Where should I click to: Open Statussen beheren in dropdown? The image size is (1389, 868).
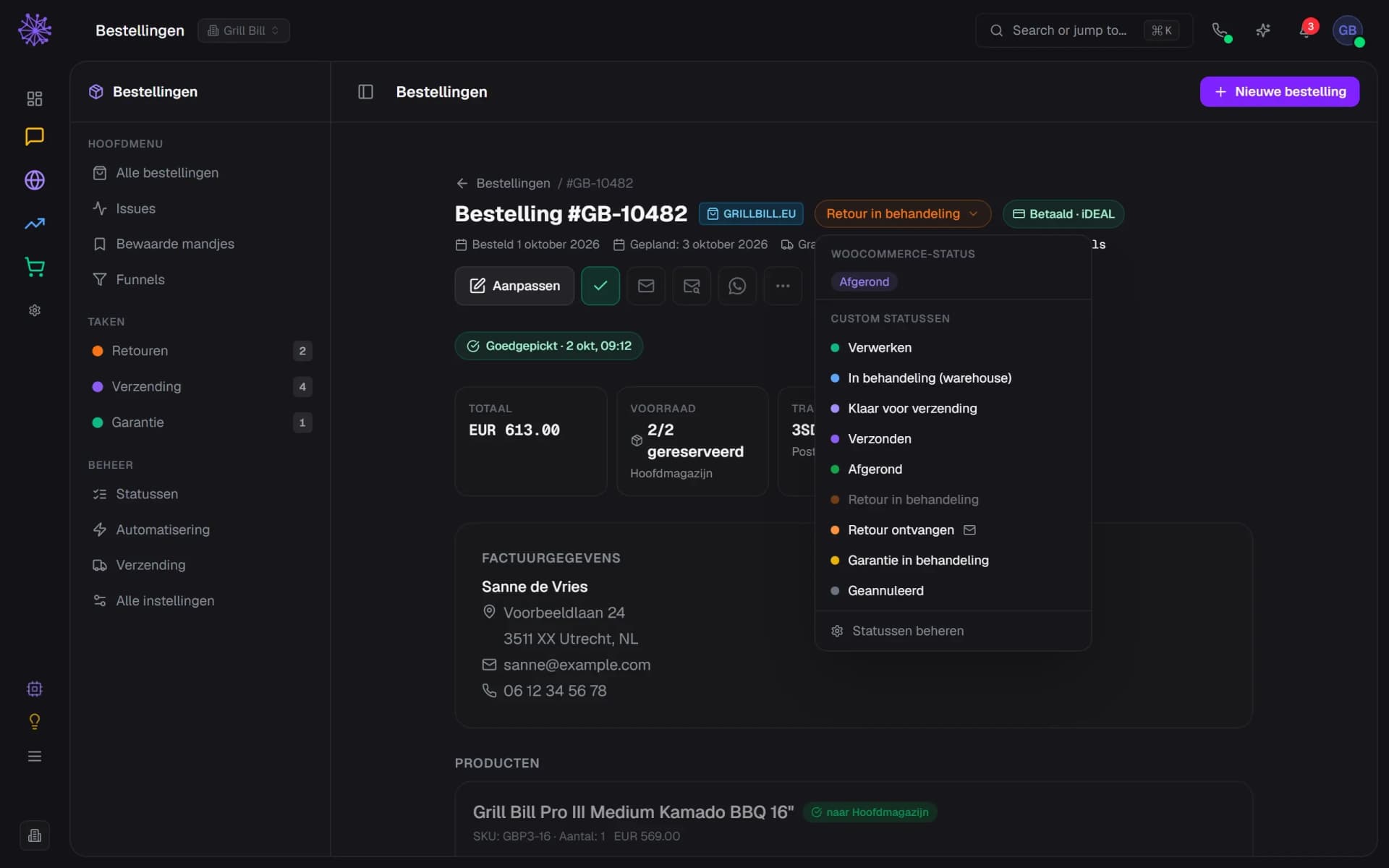pos(953,631)
